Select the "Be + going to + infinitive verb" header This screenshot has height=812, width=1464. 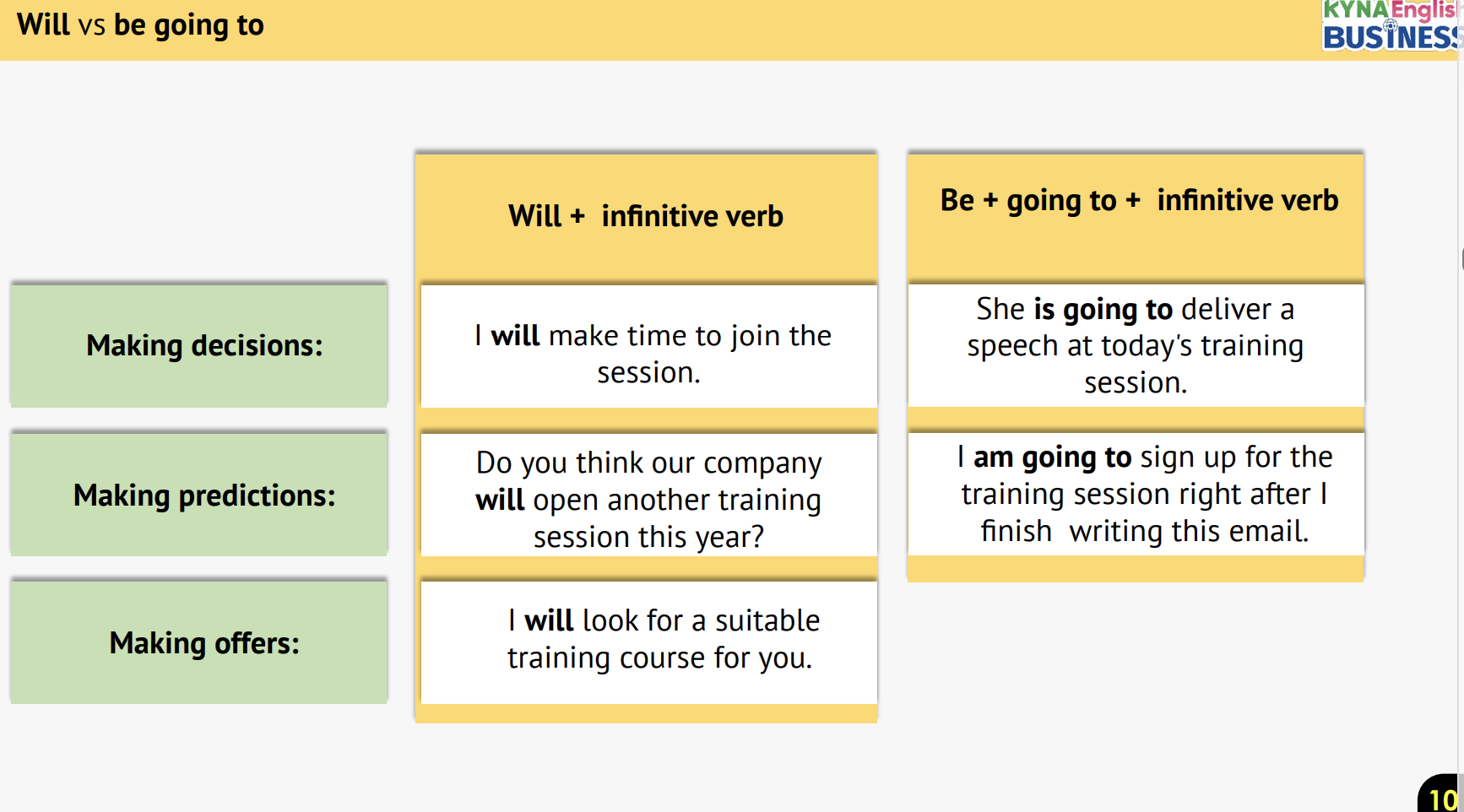[x=1138, y=201]
